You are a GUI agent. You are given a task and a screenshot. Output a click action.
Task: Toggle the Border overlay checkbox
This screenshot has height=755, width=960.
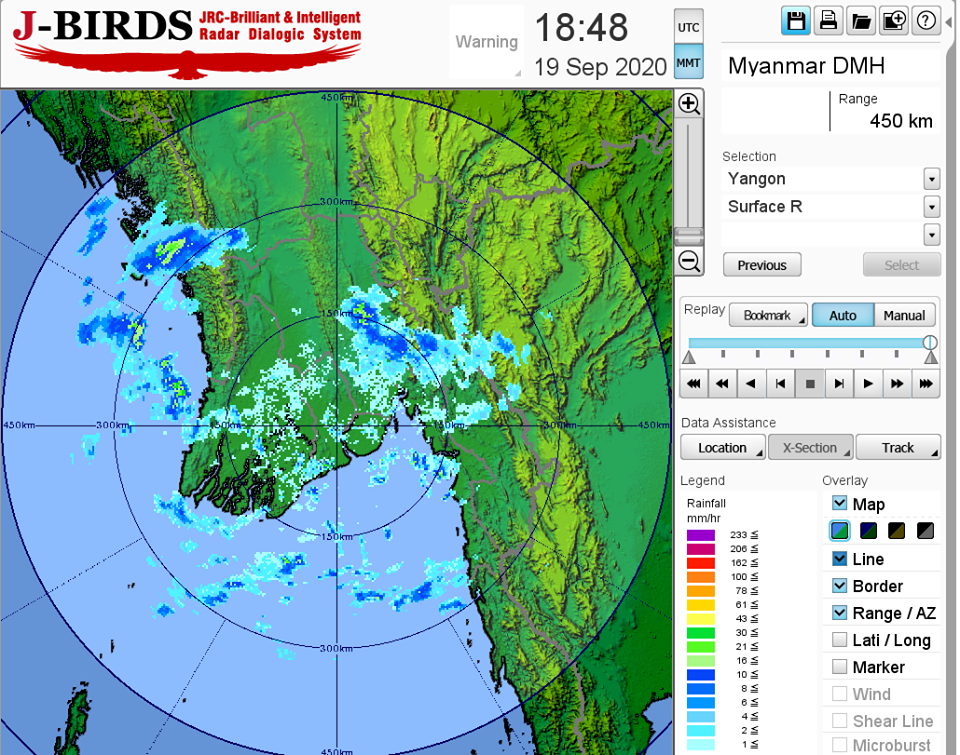pyautogui.click(x=840, y=586)
